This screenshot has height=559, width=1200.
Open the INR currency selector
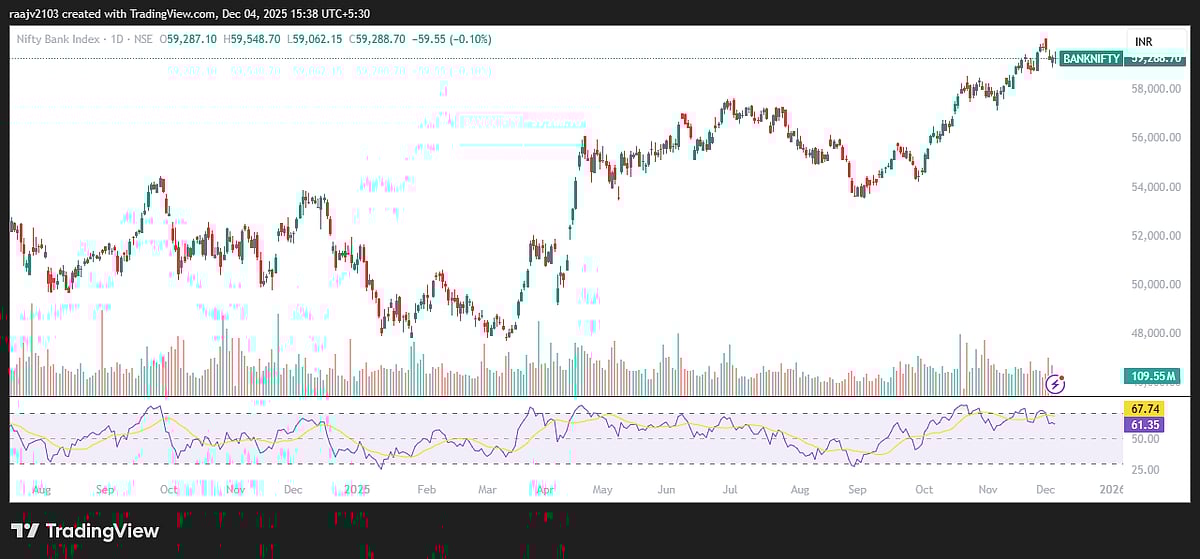point(1145,41)
